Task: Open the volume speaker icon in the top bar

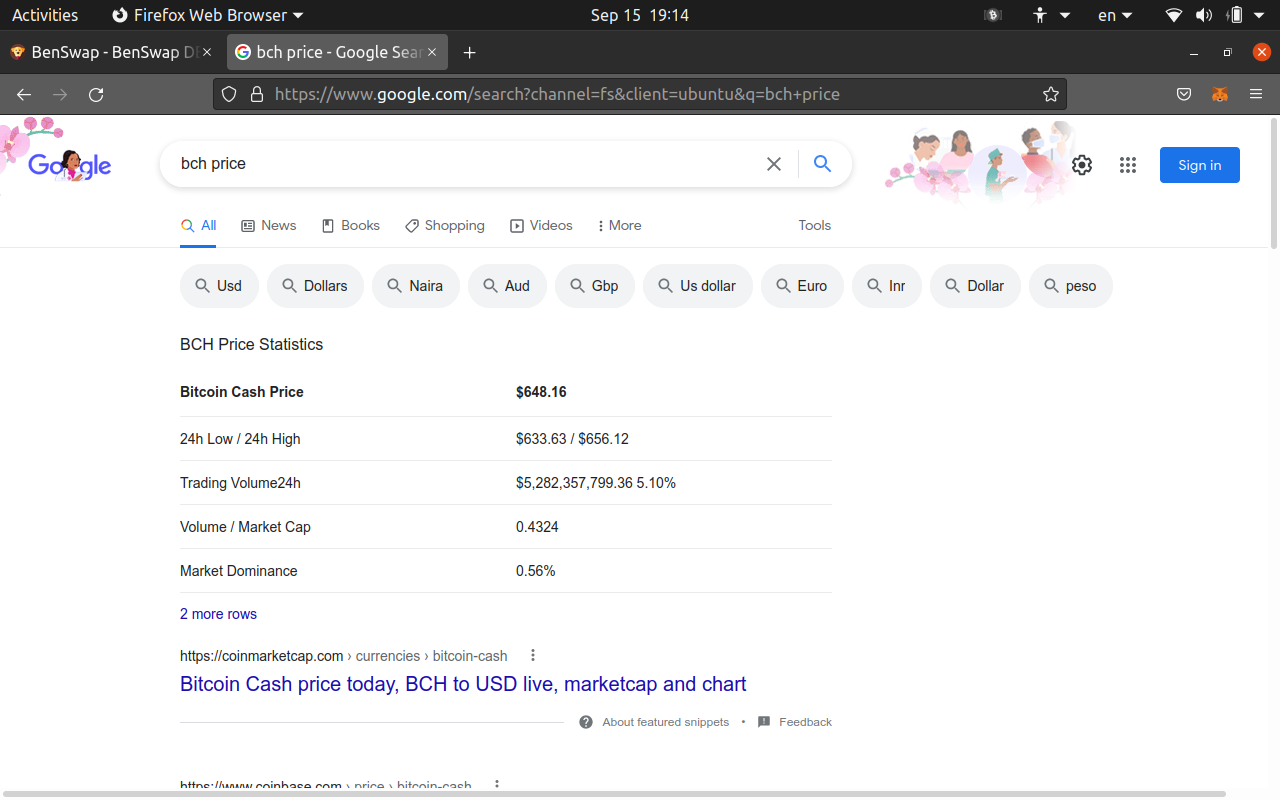Action: pos(1203,15)
